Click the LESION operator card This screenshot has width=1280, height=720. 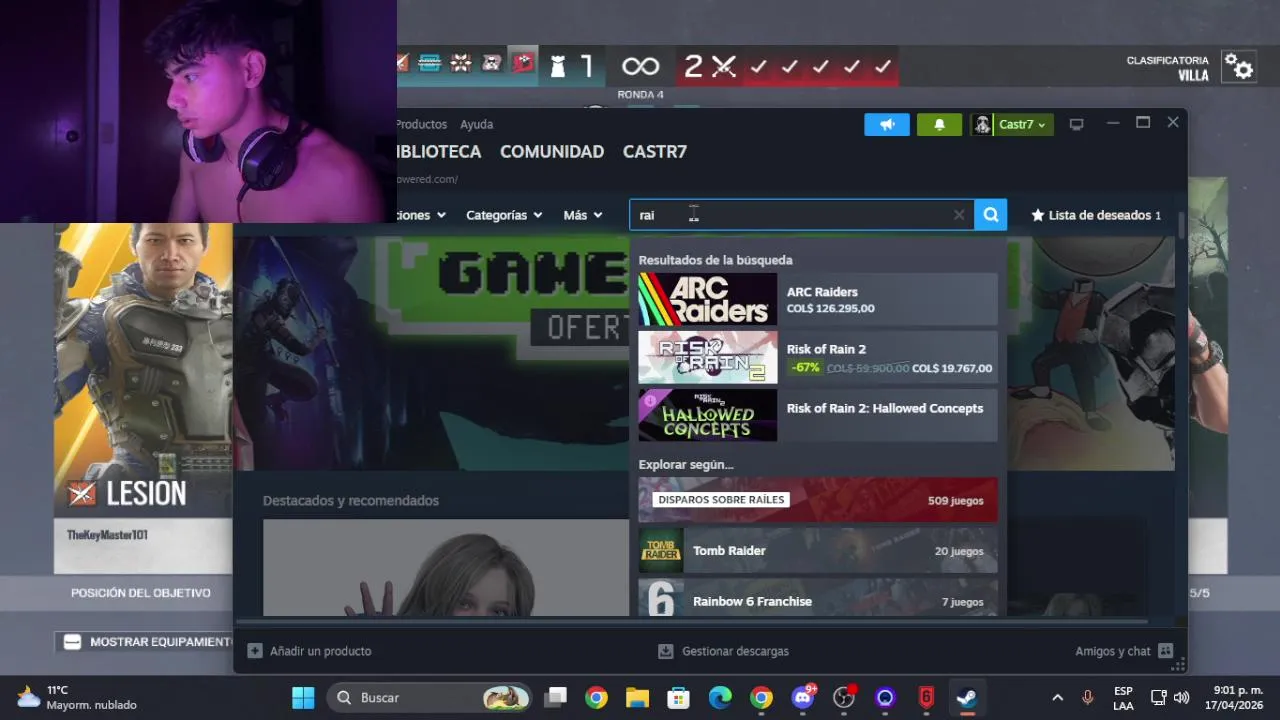pyautogui.click(x=143, y=398)
